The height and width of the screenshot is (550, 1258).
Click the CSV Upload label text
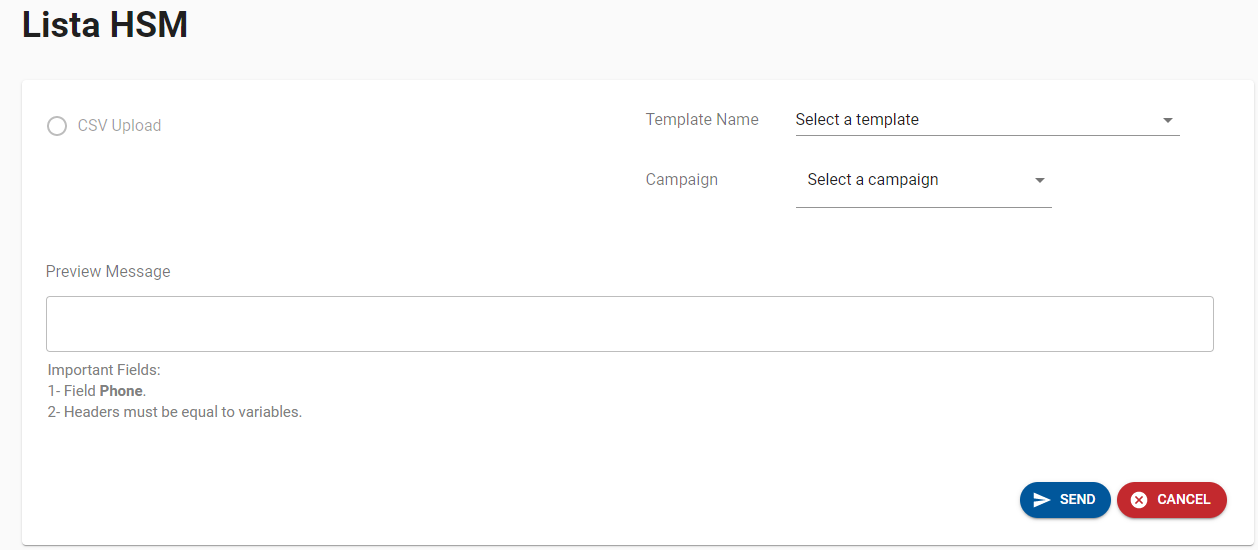[119, 126]
